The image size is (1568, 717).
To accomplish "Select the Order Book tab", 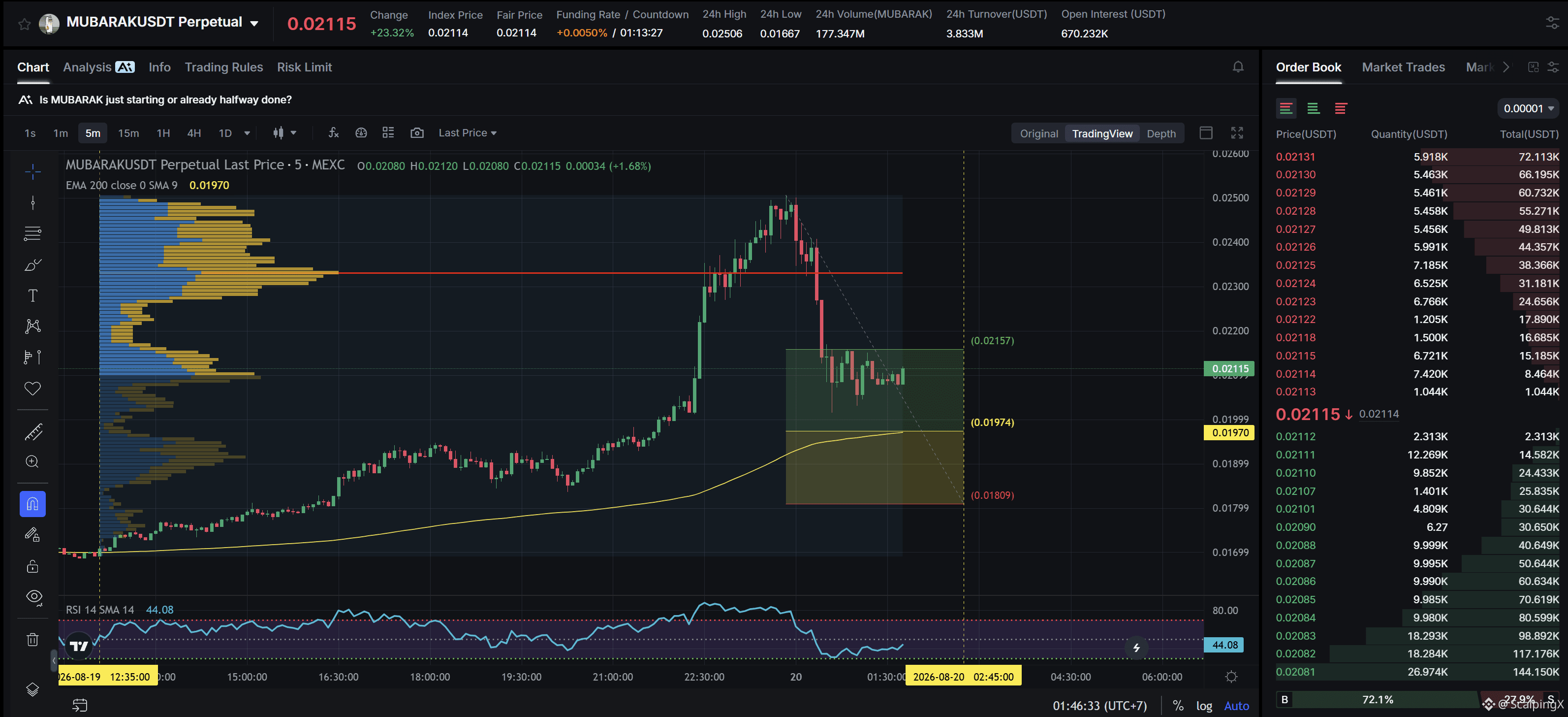I will (1308, 67).
